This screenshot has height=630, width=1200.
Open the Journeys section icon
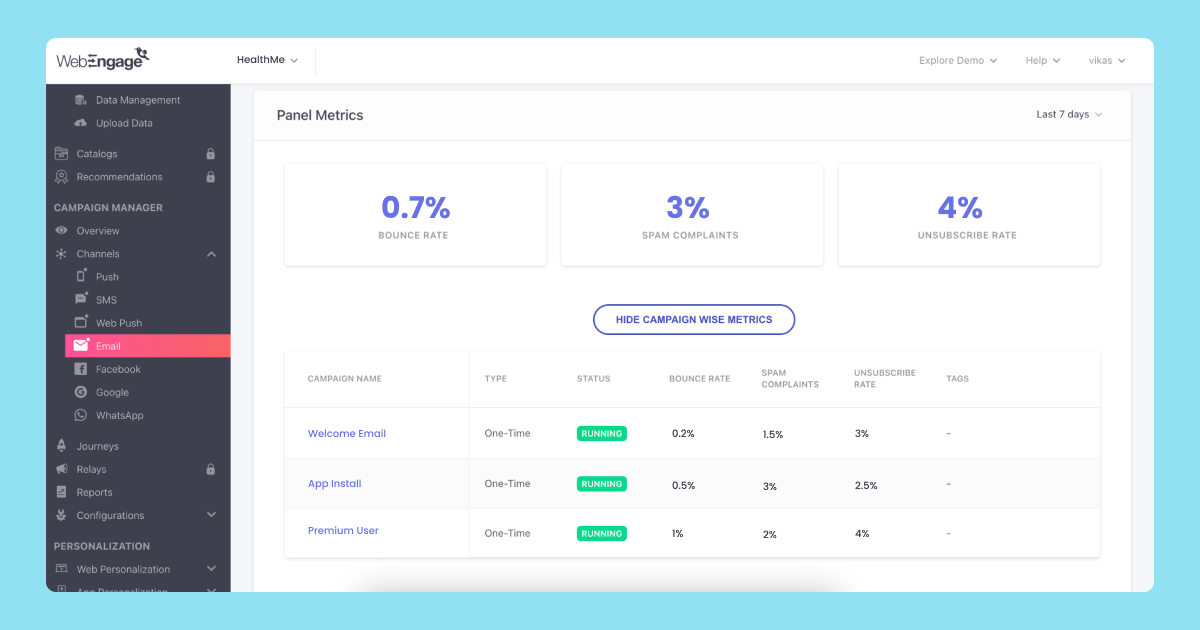[61, 445]
